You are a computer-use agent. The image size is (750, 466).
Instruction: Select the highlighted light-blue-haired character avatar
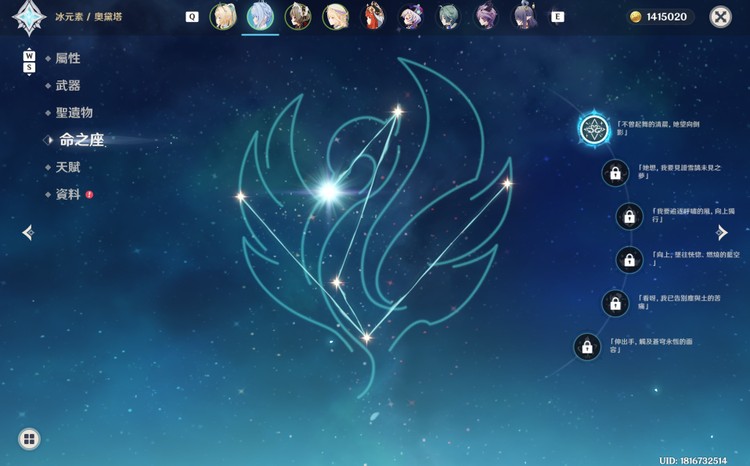tap(260, 17)
